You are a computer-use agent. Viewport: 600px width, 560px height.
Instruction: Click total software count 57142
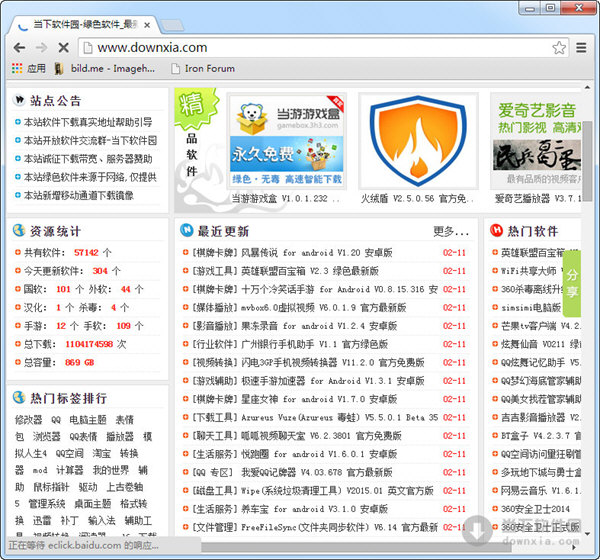[86, 253]
